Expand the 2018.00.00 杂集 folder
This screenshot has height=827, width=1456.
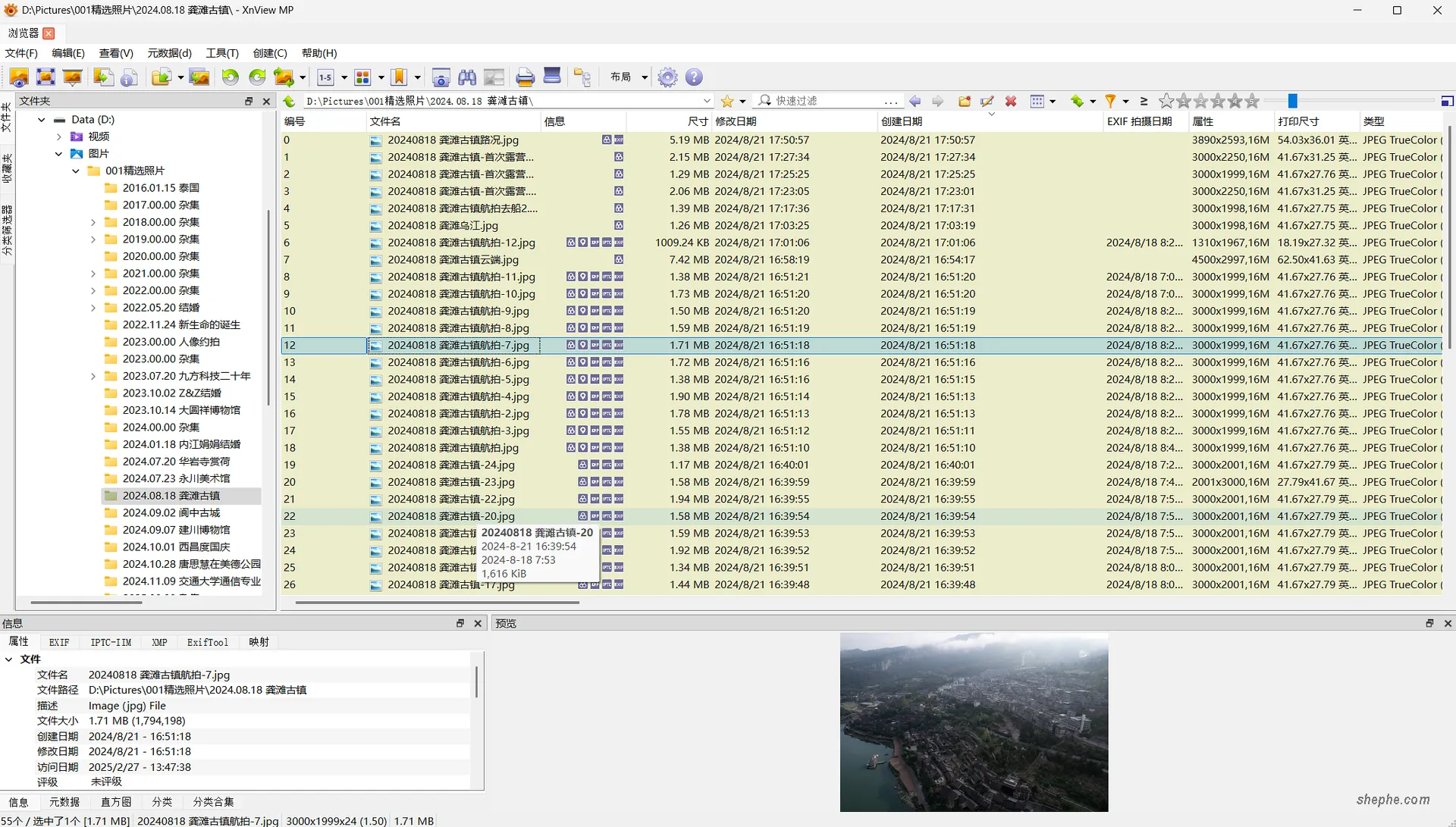[93, 222]
